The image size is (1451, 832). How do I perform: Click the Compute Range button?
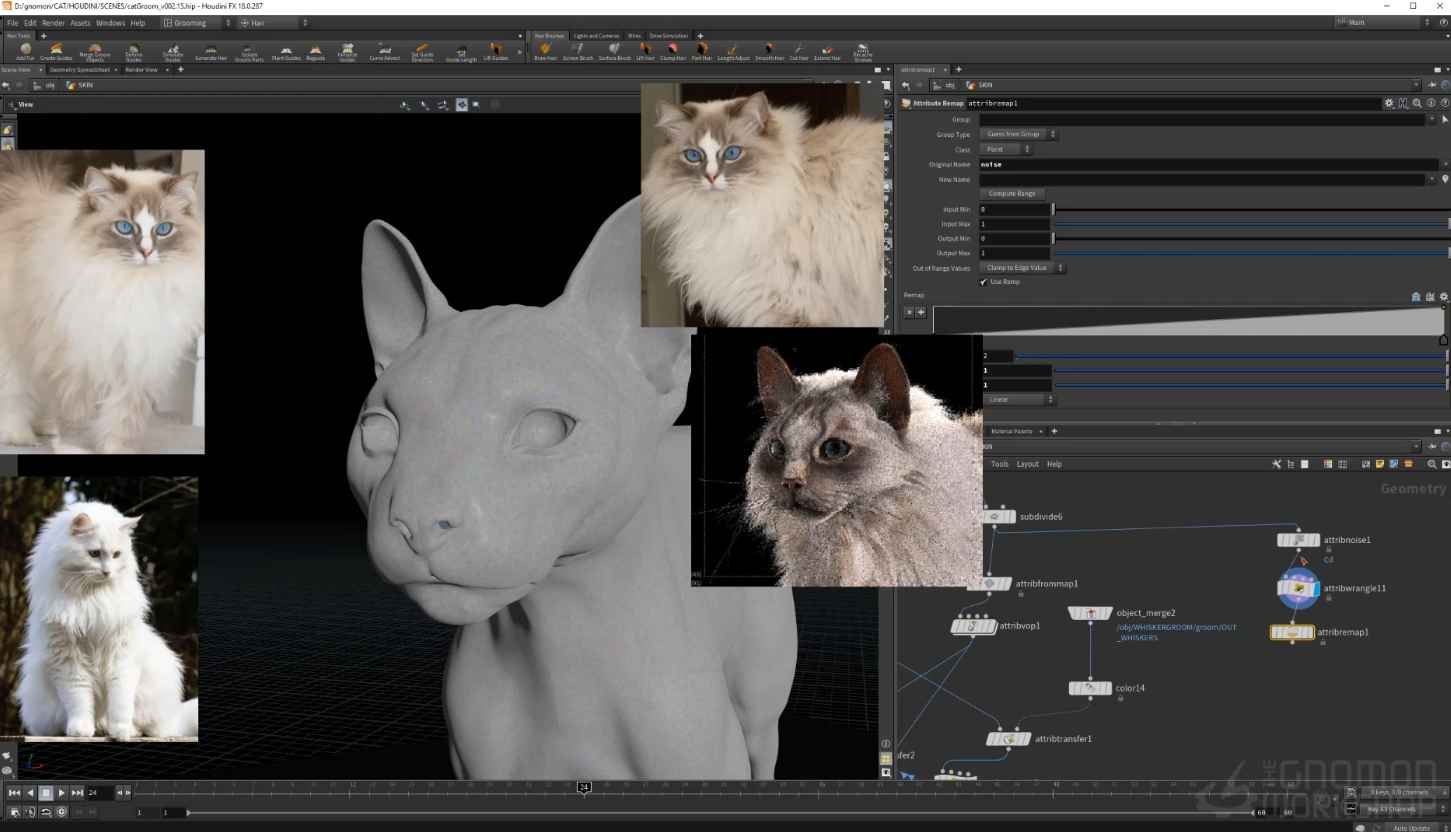1012,194
